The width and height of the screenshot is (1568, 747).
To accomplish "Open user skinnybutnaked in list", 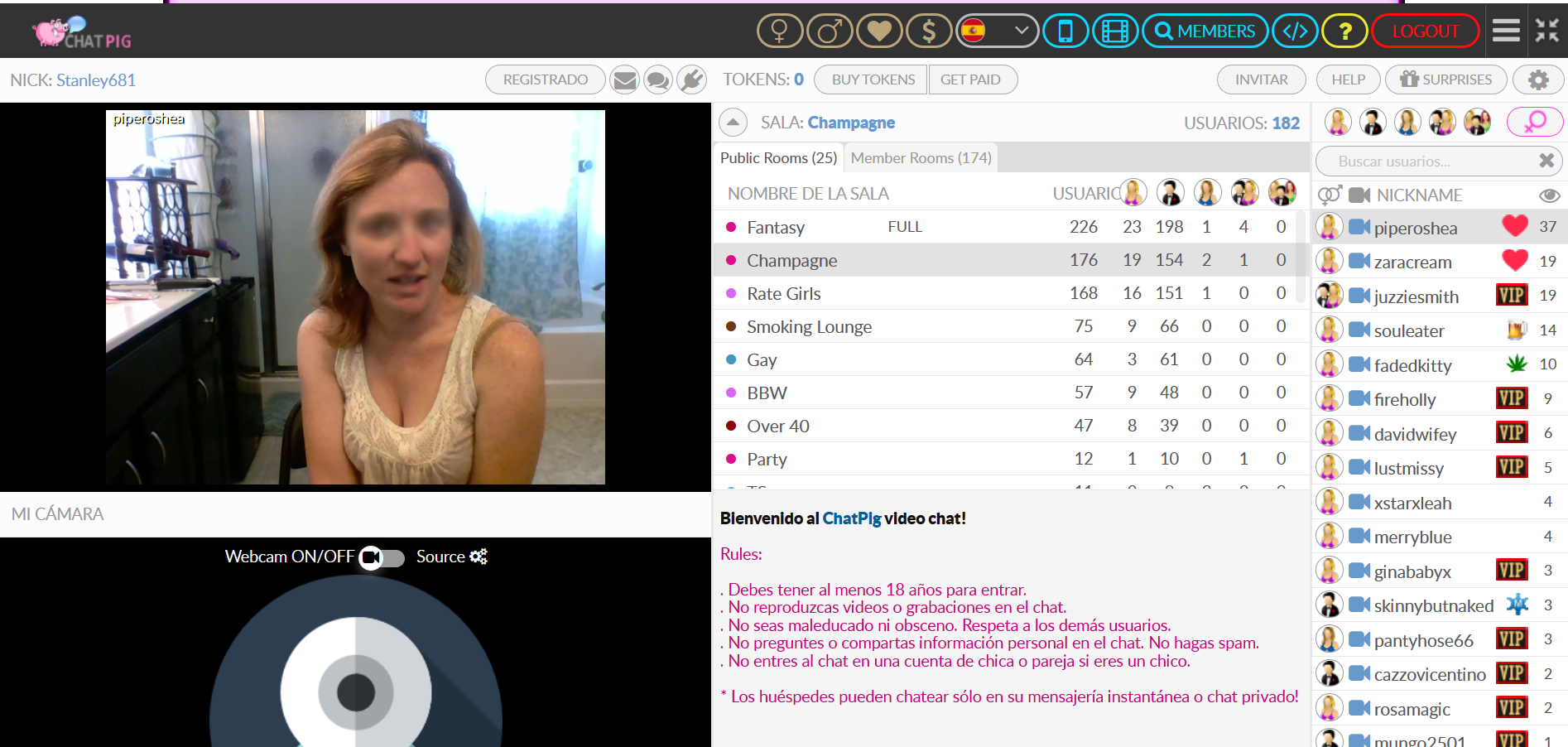I will pos(1440,605).
